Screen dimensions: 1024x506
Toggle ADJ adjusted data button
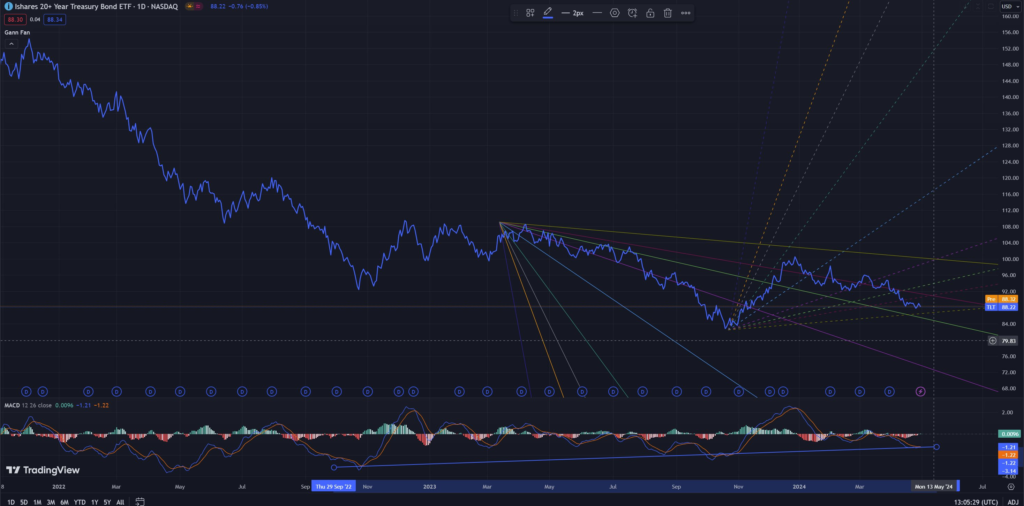(1012, 502)
